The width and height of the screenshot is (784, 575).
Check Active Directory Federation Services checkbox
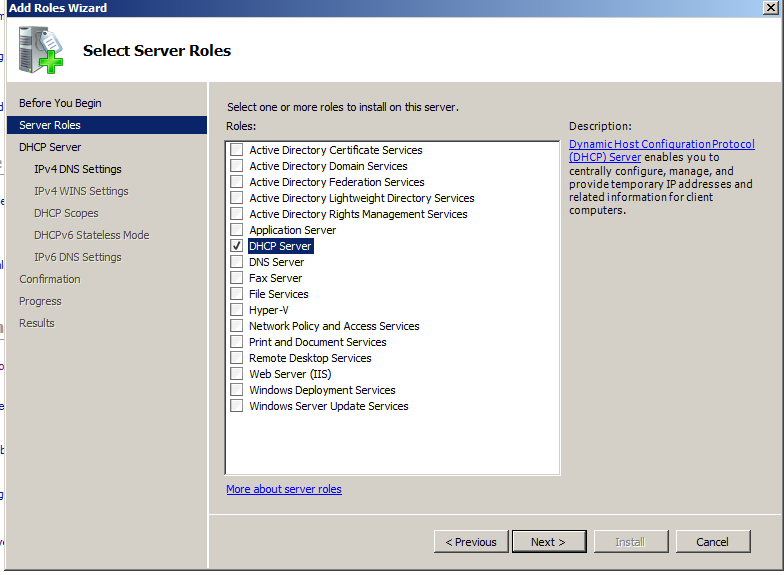click(x=236, y=182)
